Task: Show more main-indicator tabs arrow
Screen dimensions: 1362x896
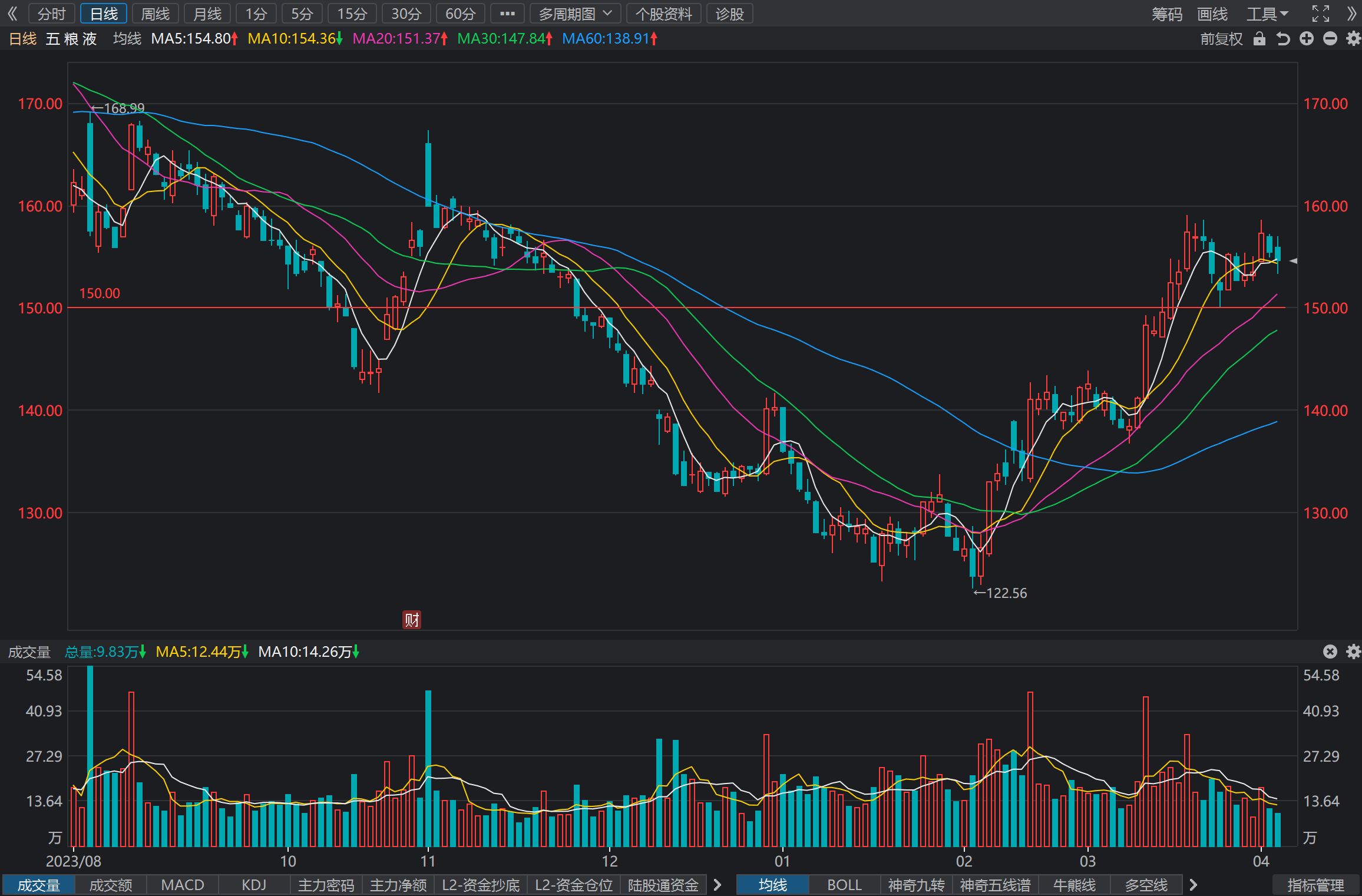Action: pyautogui.click(x=1193, y=885)
